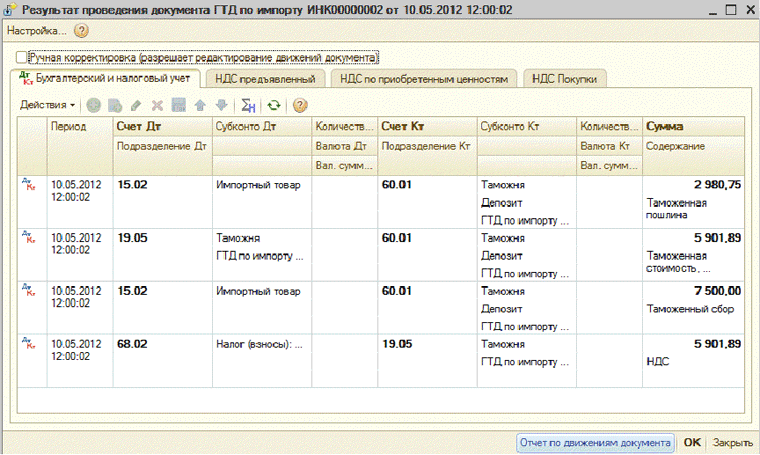Click the green refresh toolbar icon
Viewport: 760px width, 455px height.
pos(273,105)
